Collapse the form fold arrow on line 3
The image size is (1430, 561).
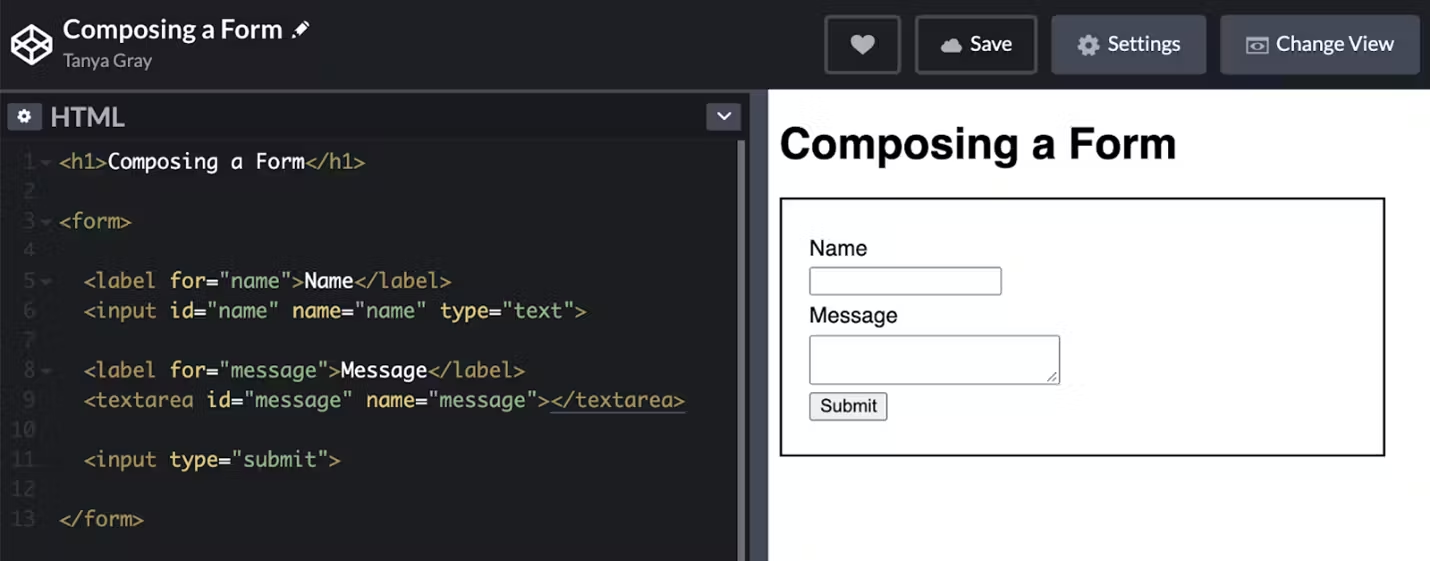tap(46, 222)
